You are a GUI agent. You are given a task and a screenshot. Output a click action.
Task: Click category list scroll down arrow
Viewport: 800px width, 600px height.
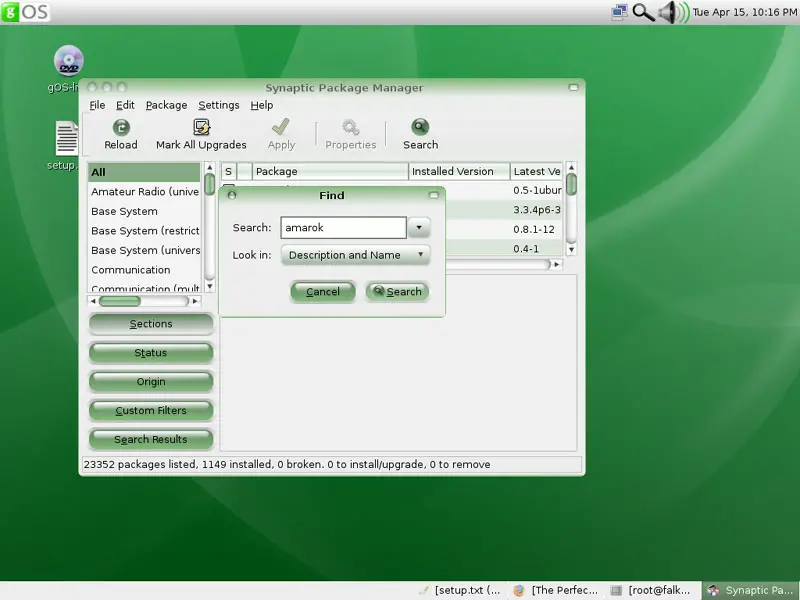(210, 287)
